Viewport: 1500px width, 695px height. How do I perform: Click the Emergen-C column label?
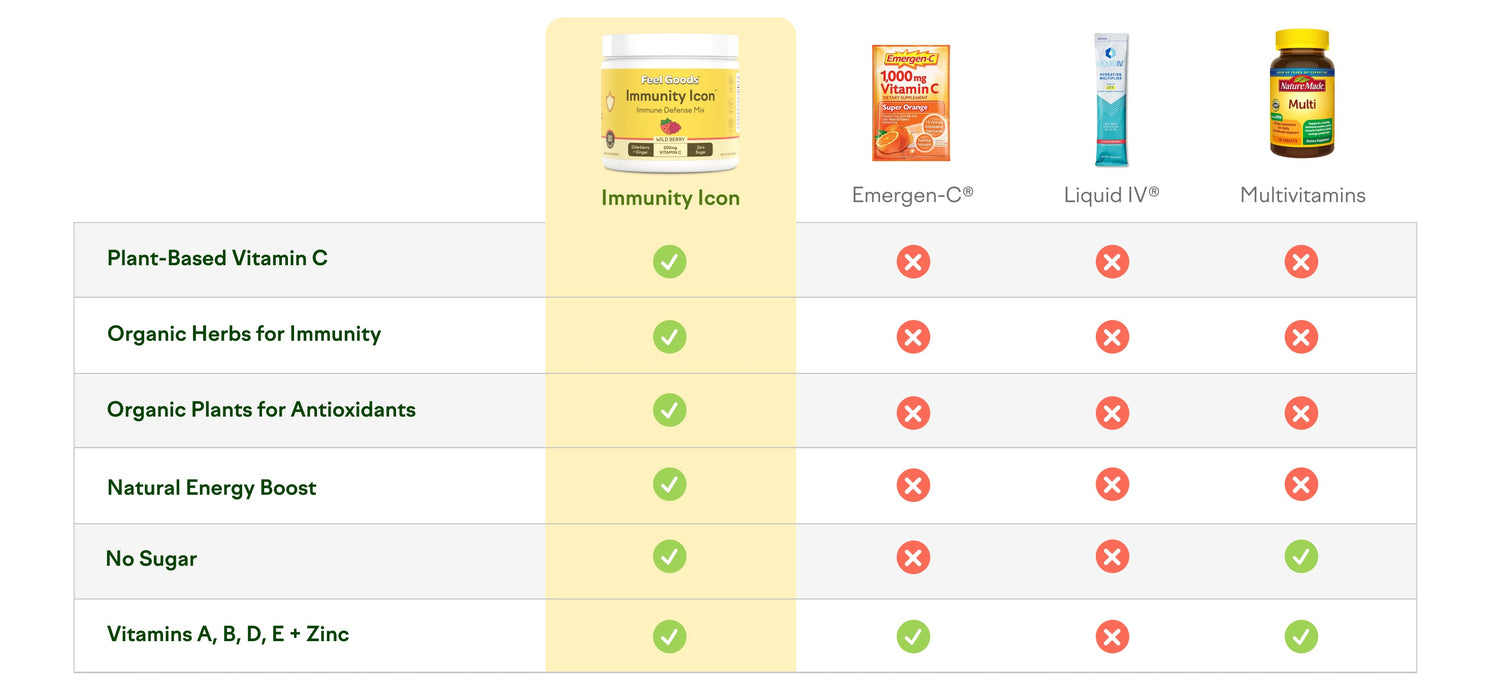pyautogui.click(x=912, y=195)
